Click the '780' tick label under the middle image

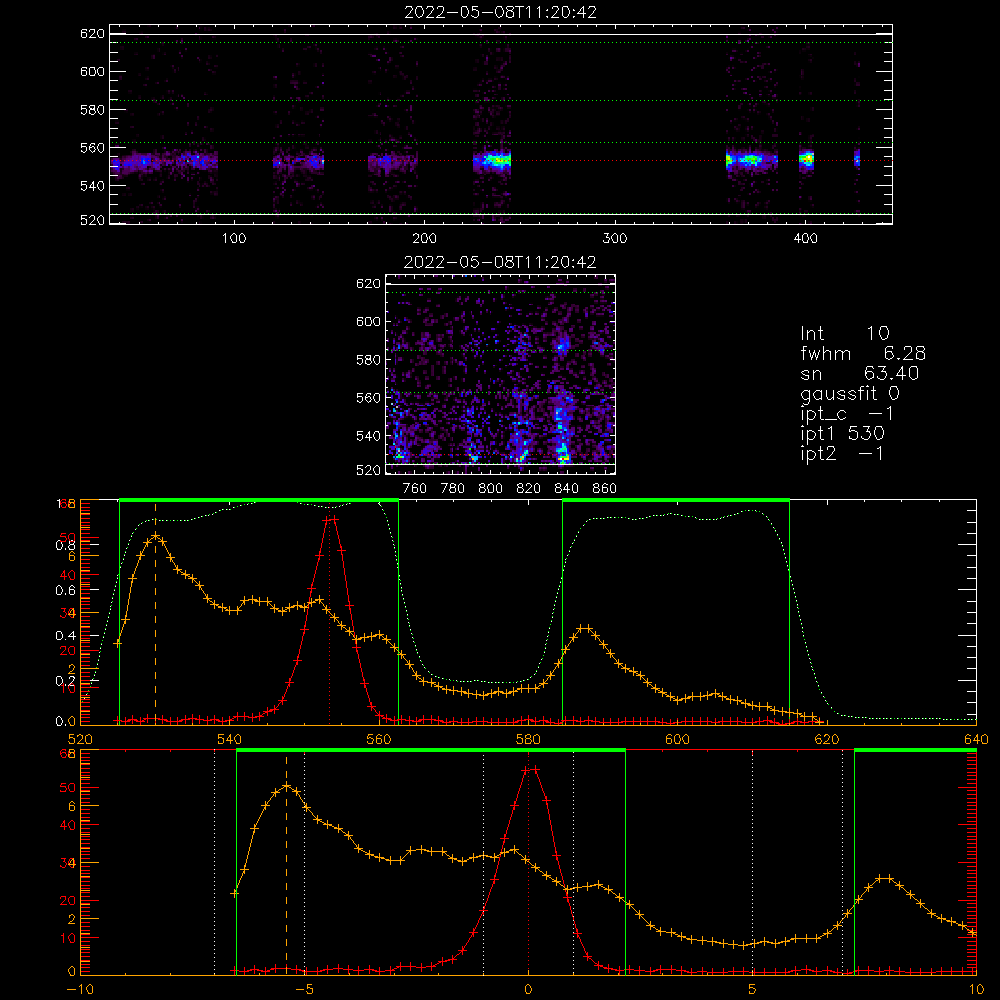coord(453,489)
